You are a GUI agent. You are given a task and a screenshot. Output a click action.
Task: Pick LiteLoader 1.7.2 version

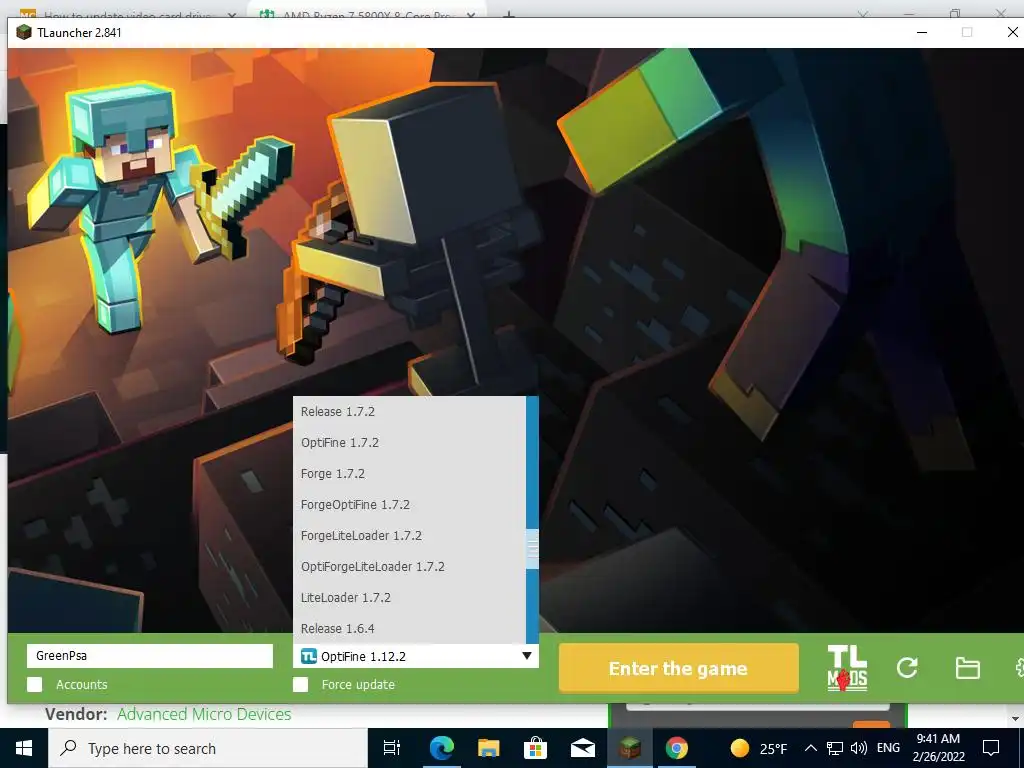click(409, 598)
